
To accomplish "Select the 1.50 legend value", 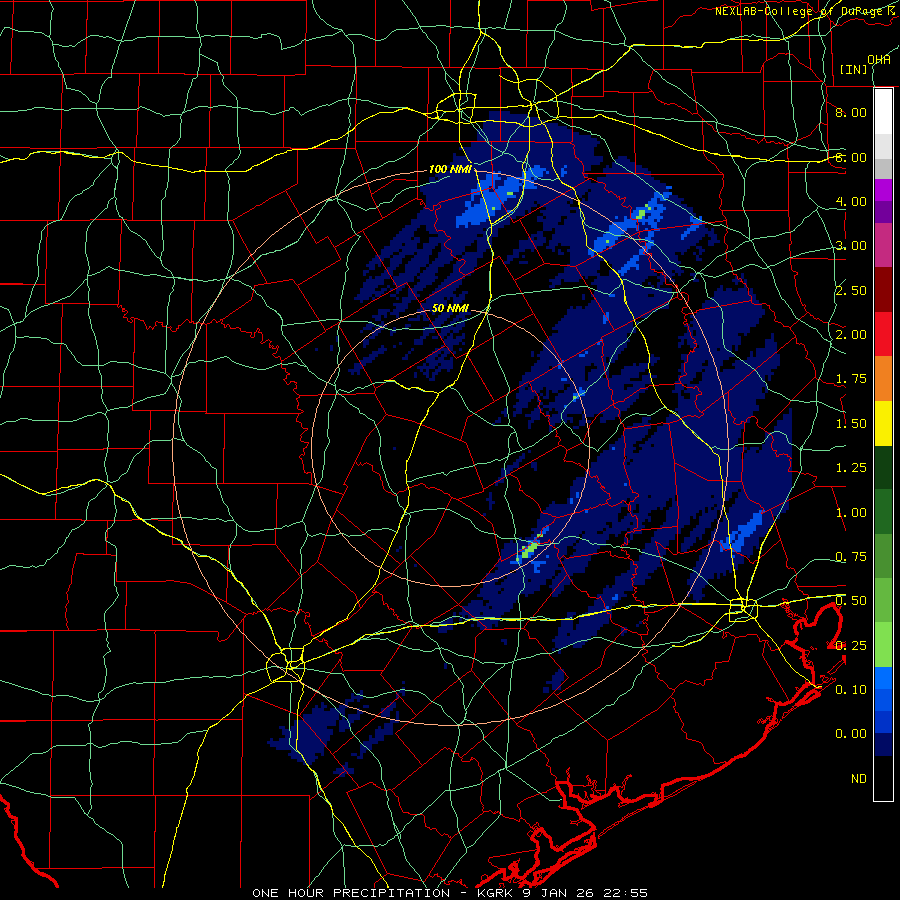I will coord(851,424).
